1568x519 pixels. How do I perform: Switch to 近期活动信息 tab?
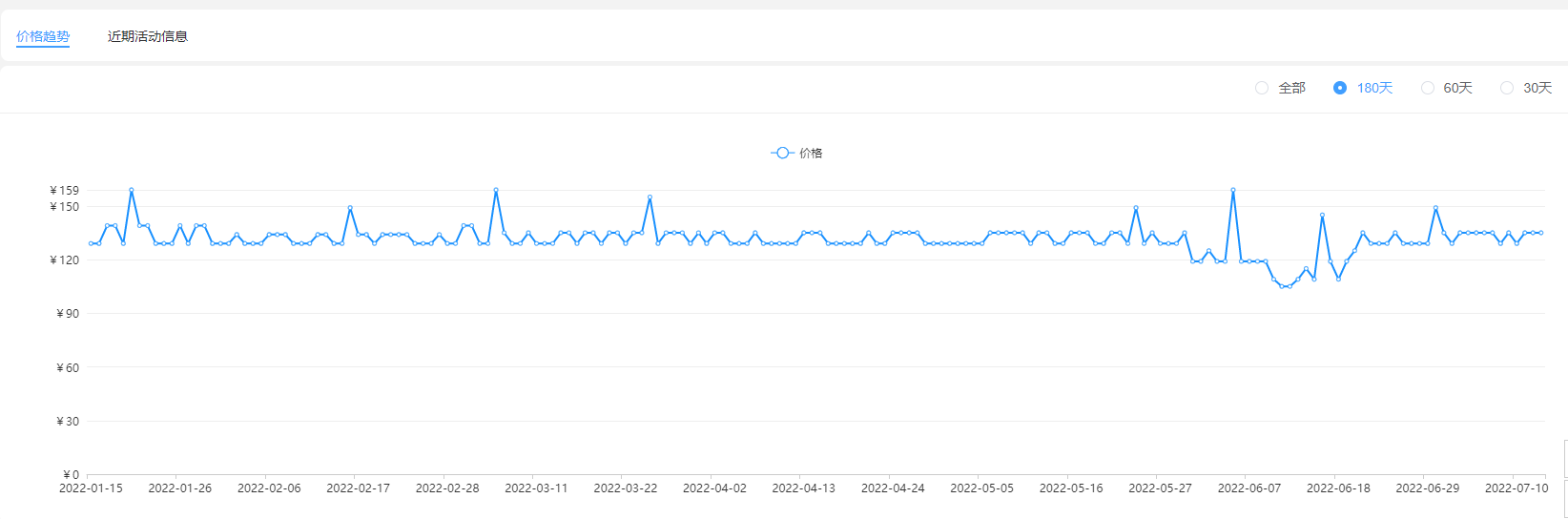pos(148,36)
